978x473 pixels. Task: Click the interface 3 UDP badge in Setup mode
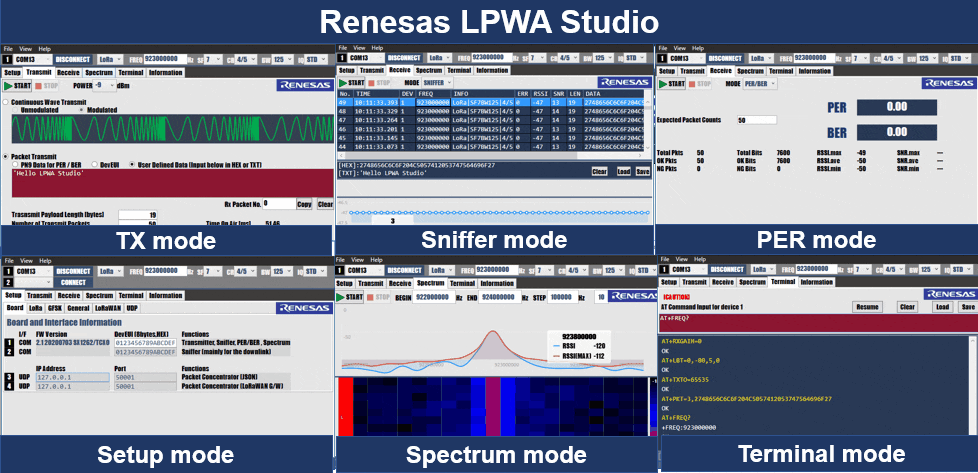[x=9, y=378]
